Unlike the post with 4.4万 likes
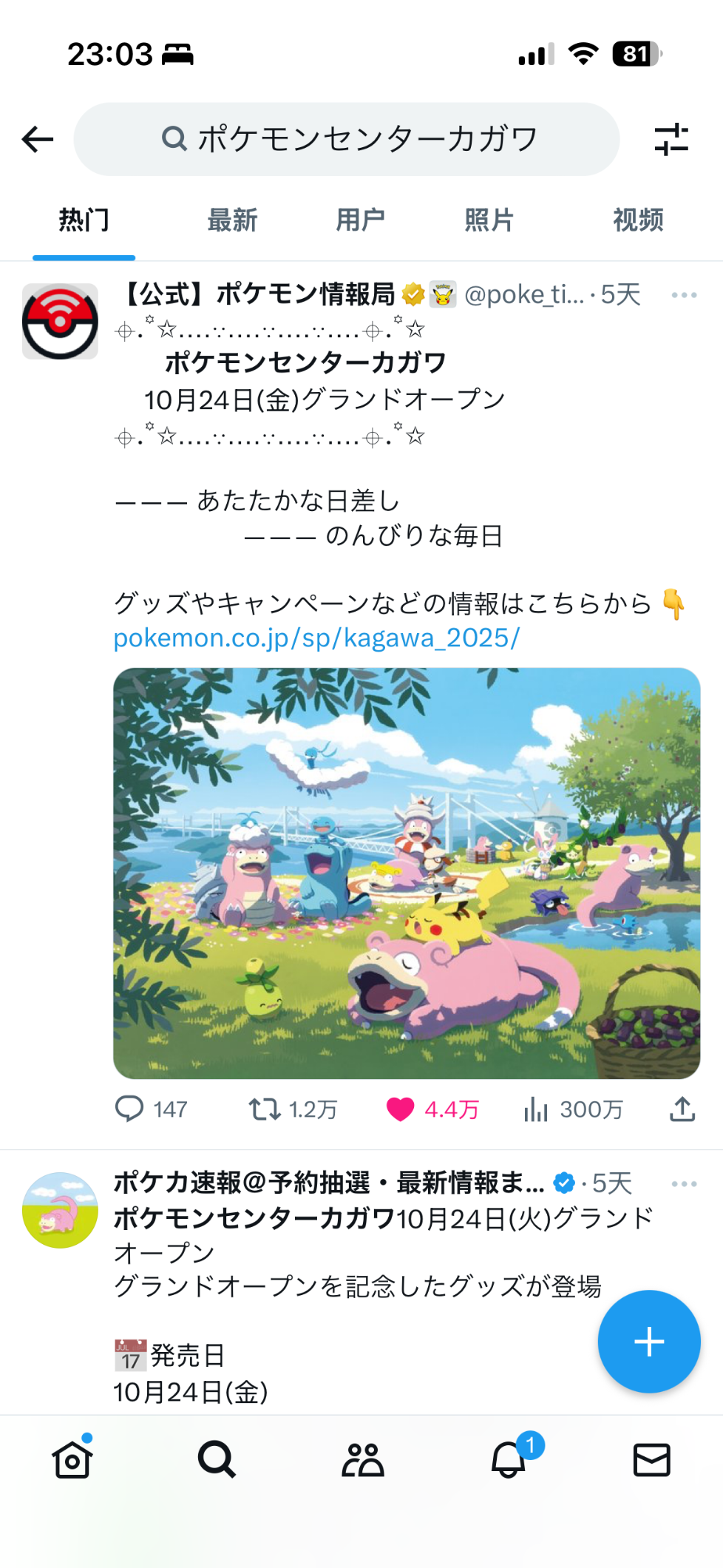 click(x=401, y=1109)
